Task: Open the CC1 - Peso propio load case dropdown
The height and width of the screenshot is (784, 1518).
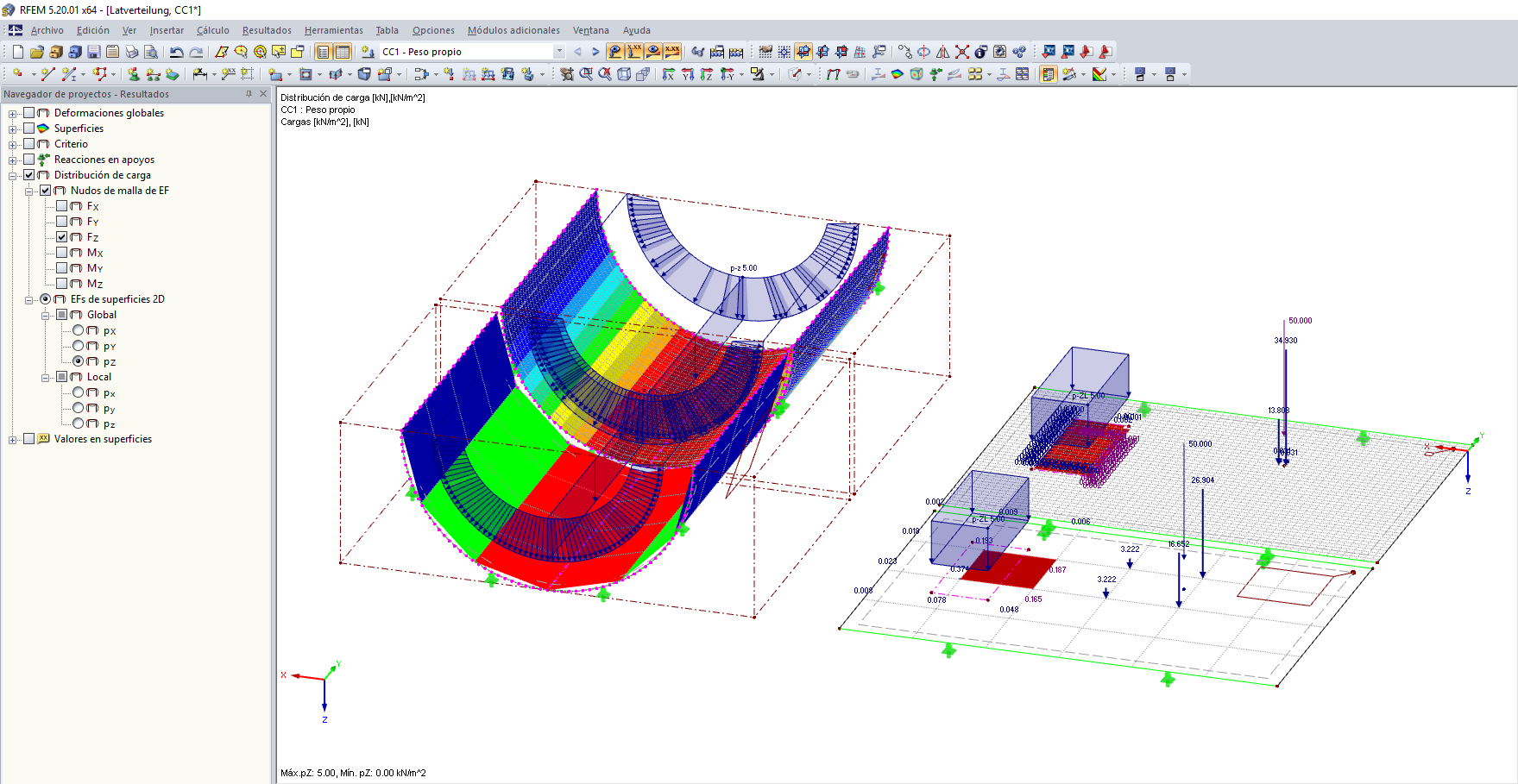Action: (559, 52)
